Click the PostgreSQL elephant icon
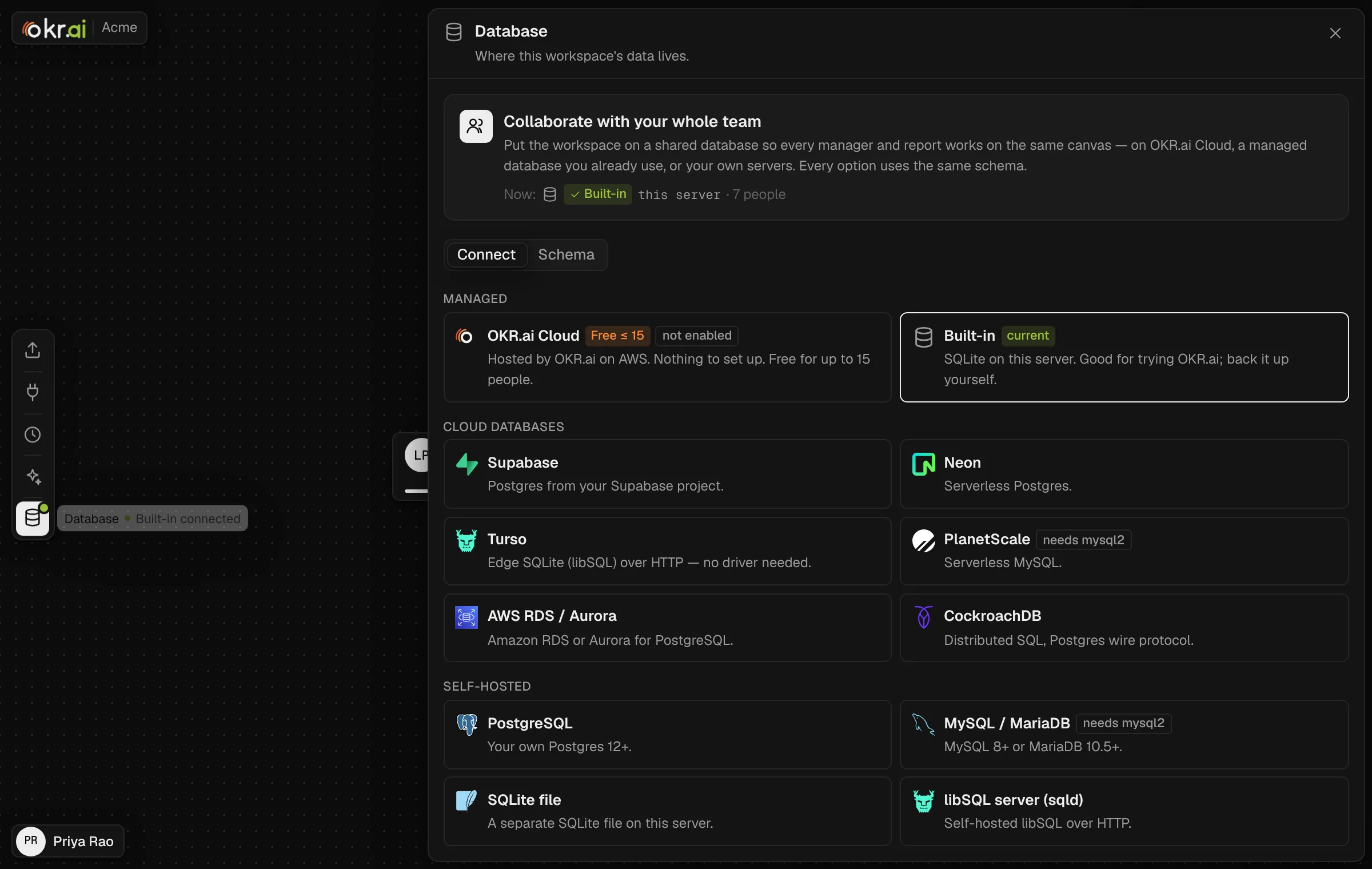Image resolution: width=1372 pixels, height=869 pixels. (466, 724)
